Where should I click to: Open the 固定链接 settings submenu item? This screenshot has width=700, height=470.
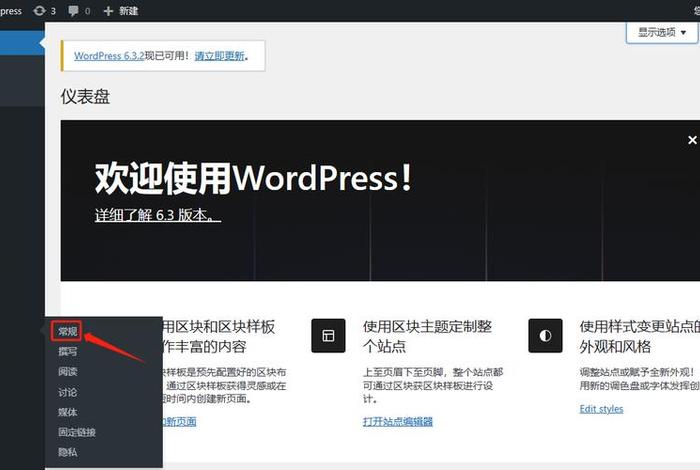(x=77, y=432)
